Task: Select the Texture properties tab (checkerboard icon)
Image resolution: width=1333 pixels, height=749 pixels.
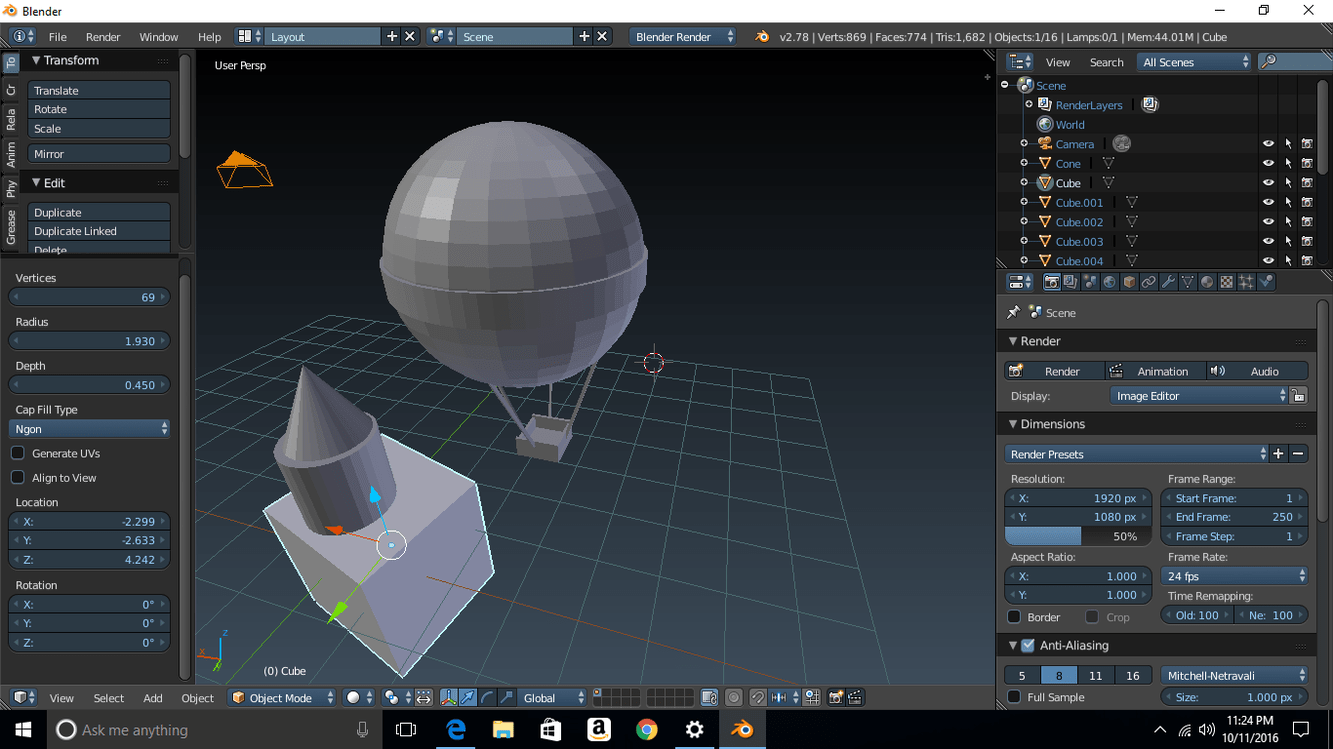Action: coord(1227,283)
